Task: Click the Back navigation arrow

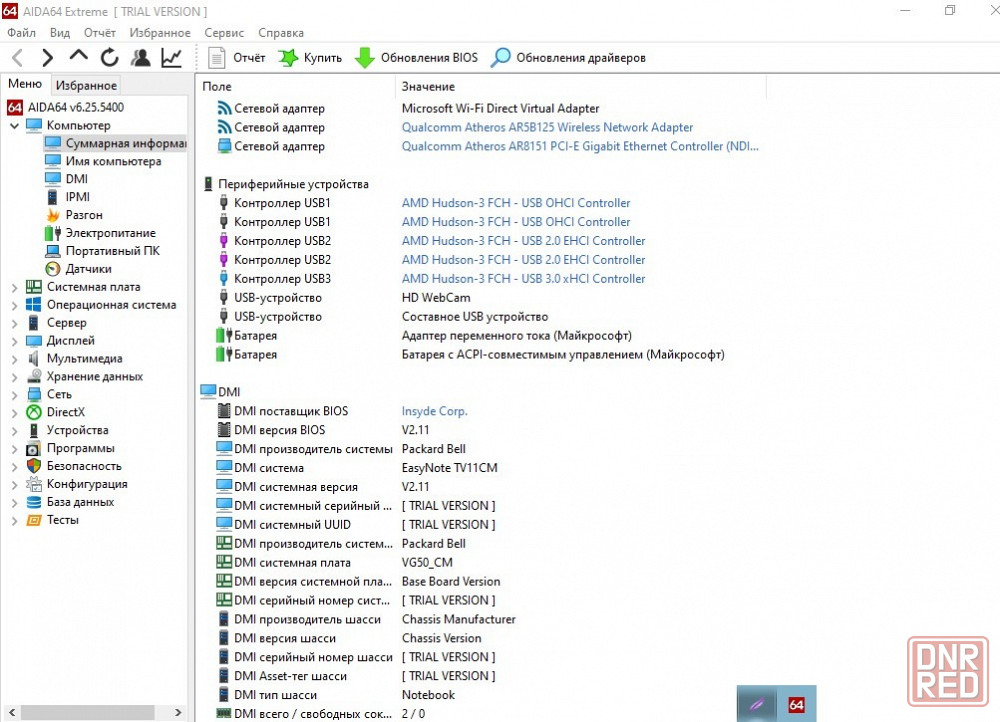Action: (18, 58)
